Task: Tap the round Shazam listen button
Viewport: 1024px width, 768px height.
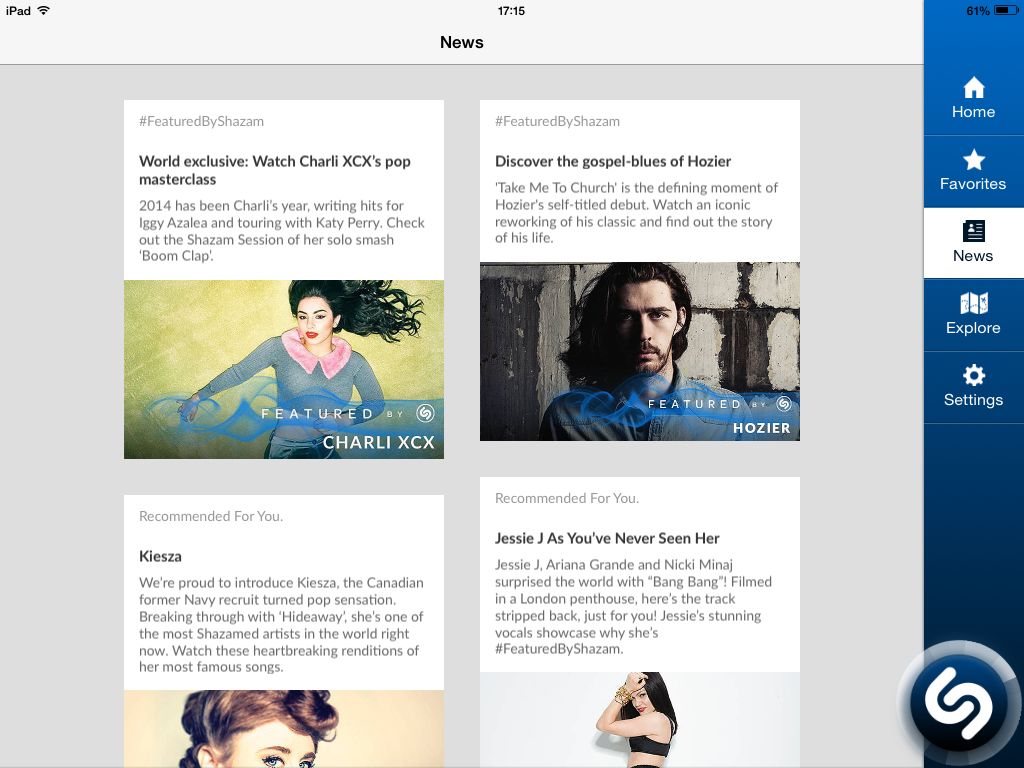Action: click(959, 703)
